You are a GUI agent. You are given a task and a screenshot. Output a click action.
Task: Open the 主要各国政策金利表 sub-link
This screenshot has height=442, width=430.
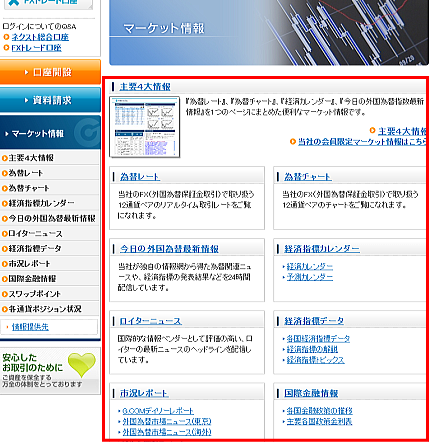(x=319, y=422)
